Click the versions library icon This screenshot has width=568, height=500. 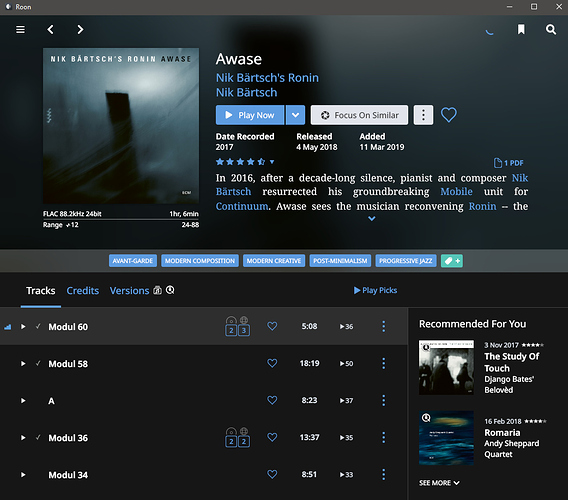157,290
